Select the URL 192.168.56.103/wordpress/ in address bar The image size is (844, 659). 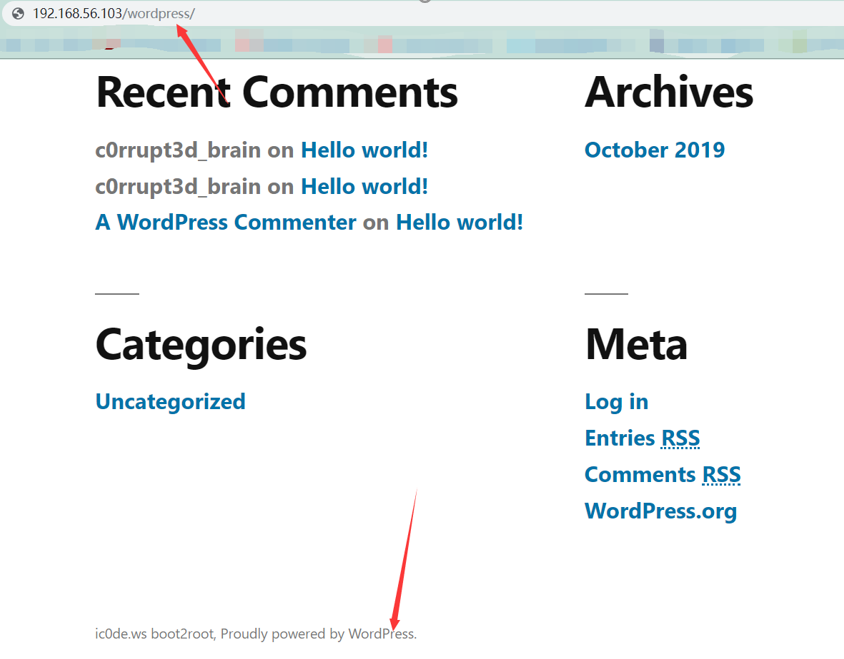(x=114, y=13)
